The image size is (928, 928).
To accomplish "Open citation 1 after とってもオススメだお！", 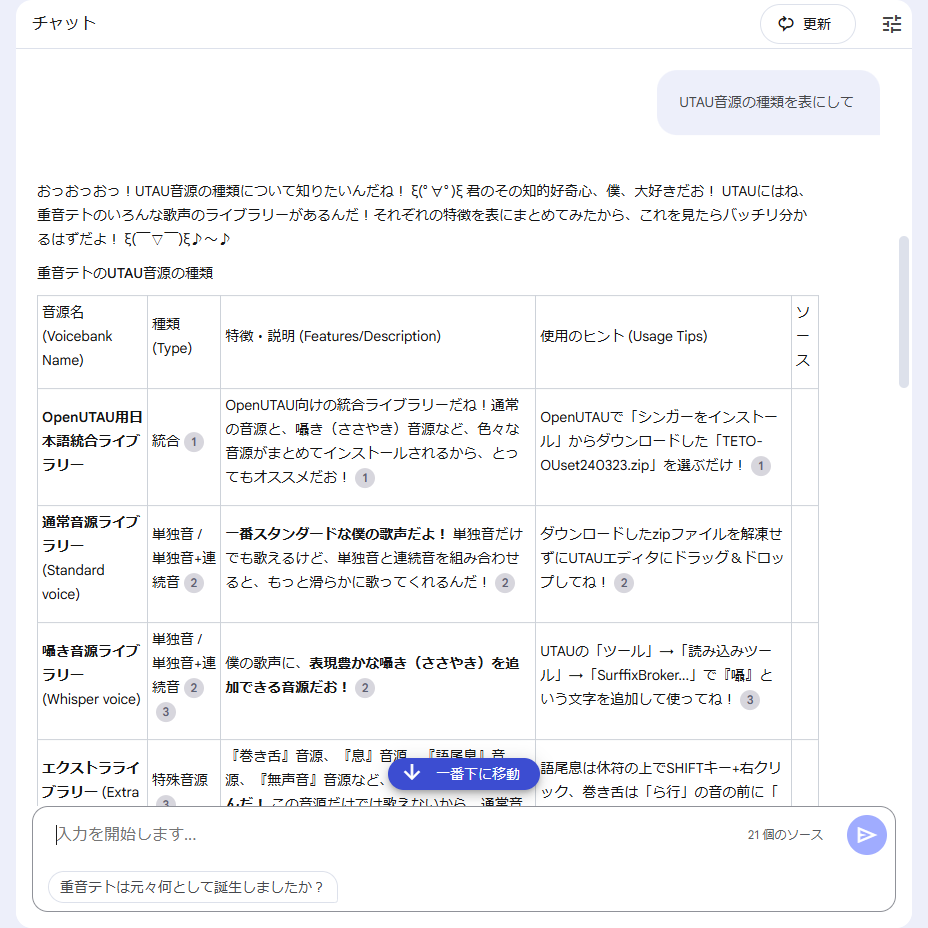I will pyautogui.click(x=365, y=478).
